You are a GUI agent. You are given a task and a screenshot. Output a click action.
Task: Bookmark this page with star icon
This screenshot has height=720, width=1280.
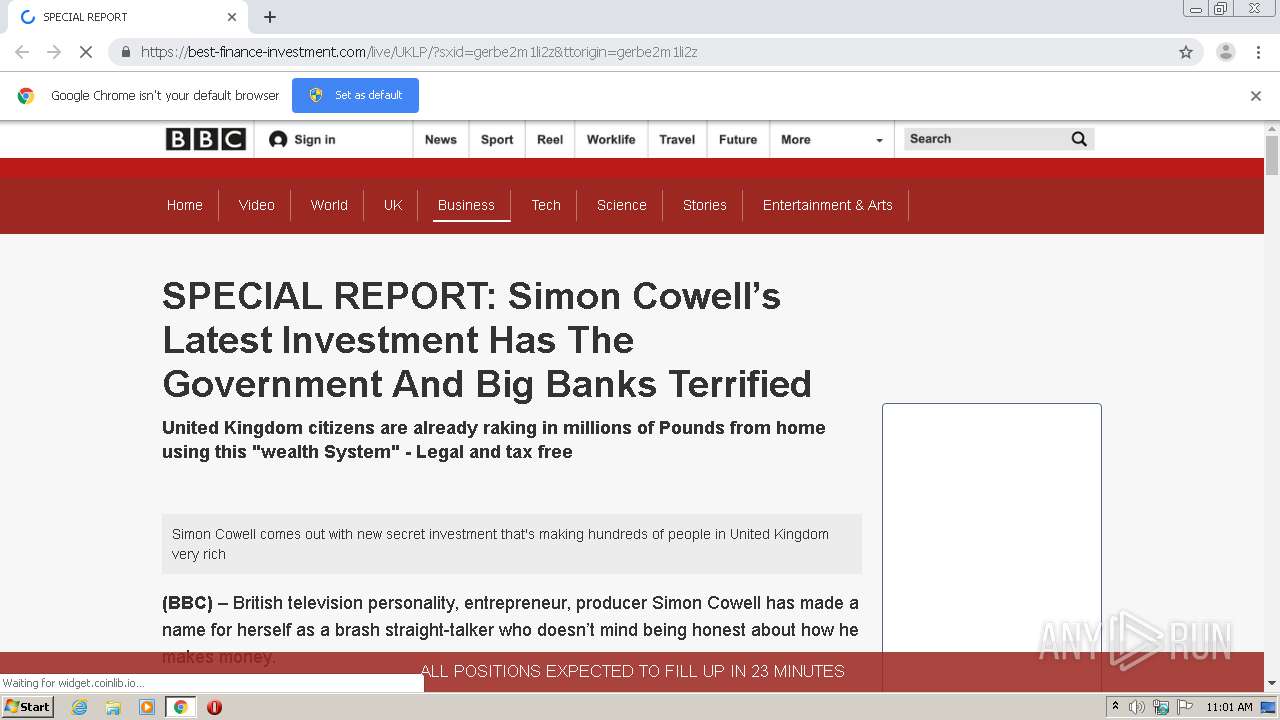pos(1186,52)
